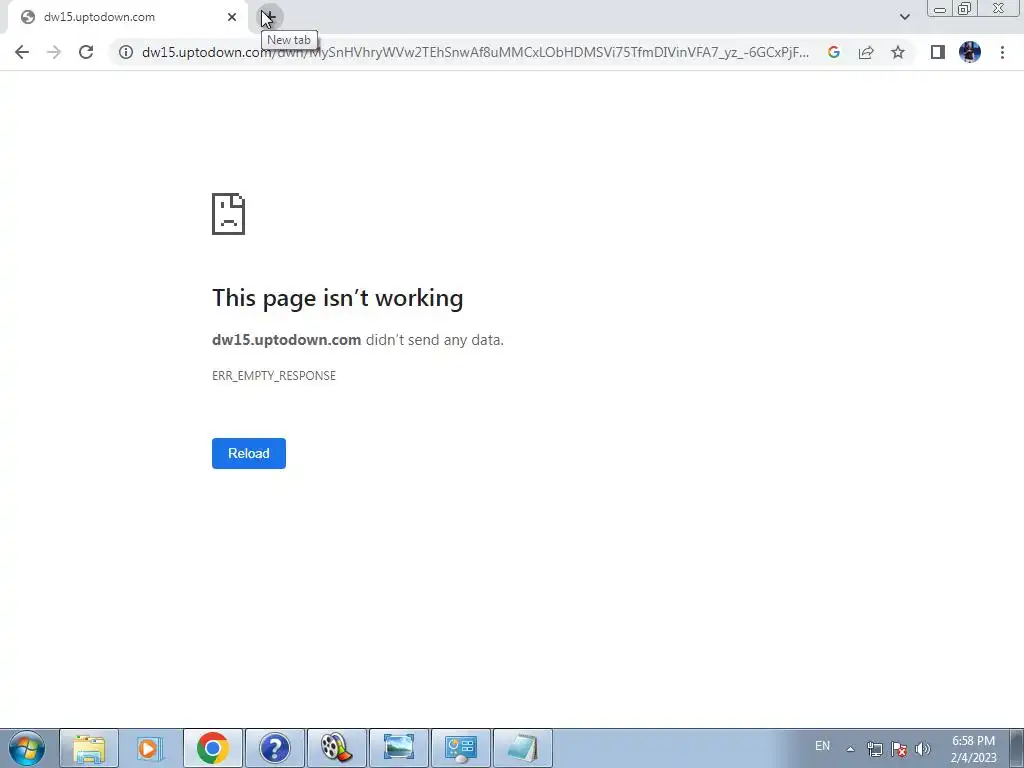Viewport: 1024px width, 768px height.
Task: Show hidden tray icons arrow
Action: (x=850, y=748)
